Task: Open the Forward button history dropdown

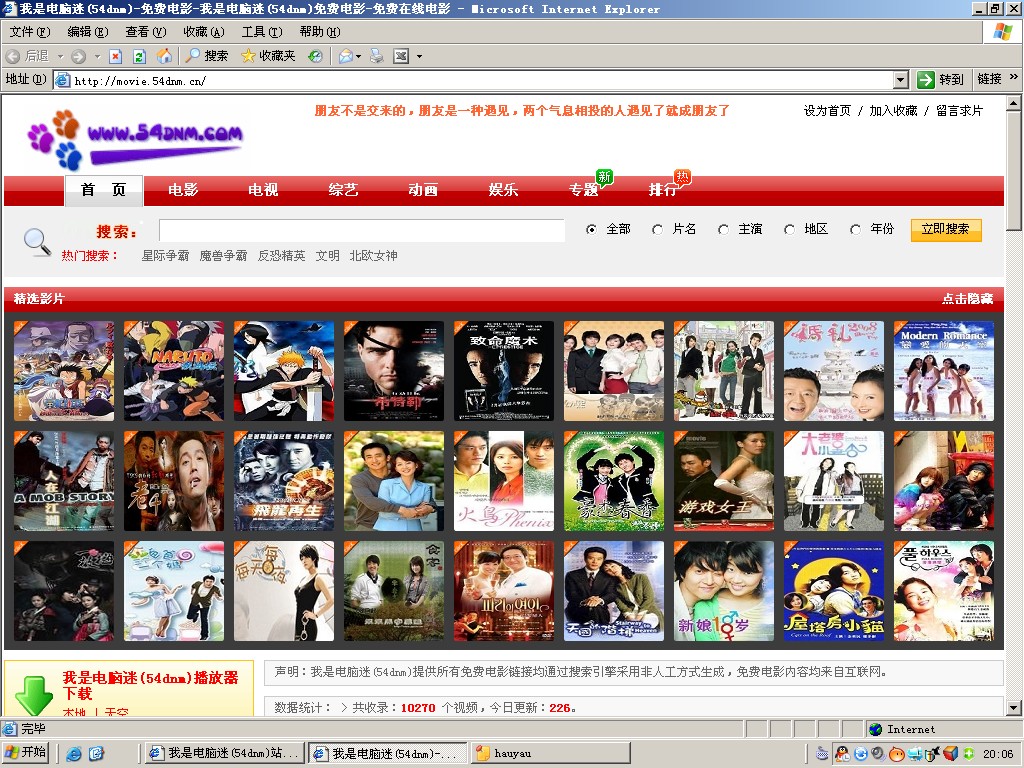Action: click(97, 57)
